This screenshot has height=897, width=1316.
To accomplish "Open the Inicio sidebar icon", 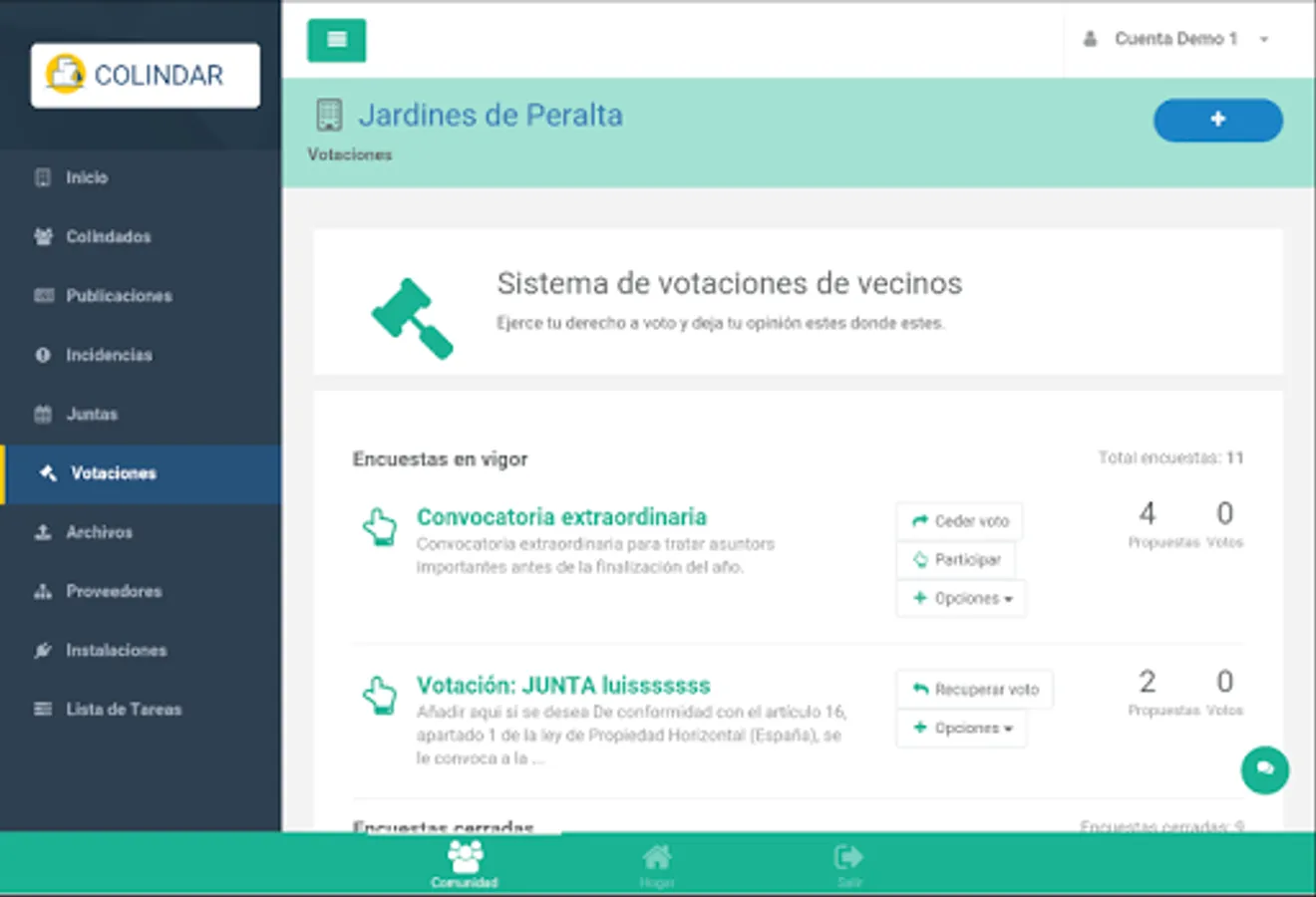I will pyautogui.click(x=43, y=177).
